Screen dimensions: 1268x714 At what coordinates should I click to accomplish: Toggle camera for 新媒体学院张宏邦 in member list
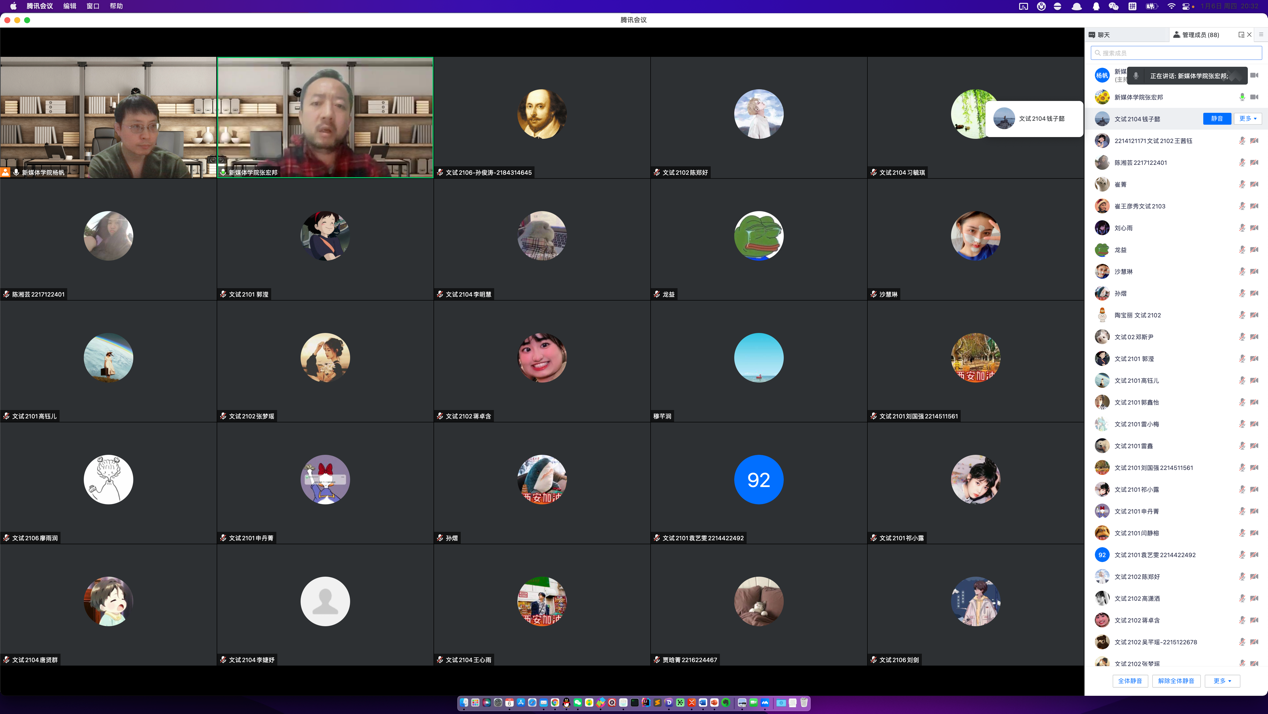pyautogui.click(x=1254, y=97)
